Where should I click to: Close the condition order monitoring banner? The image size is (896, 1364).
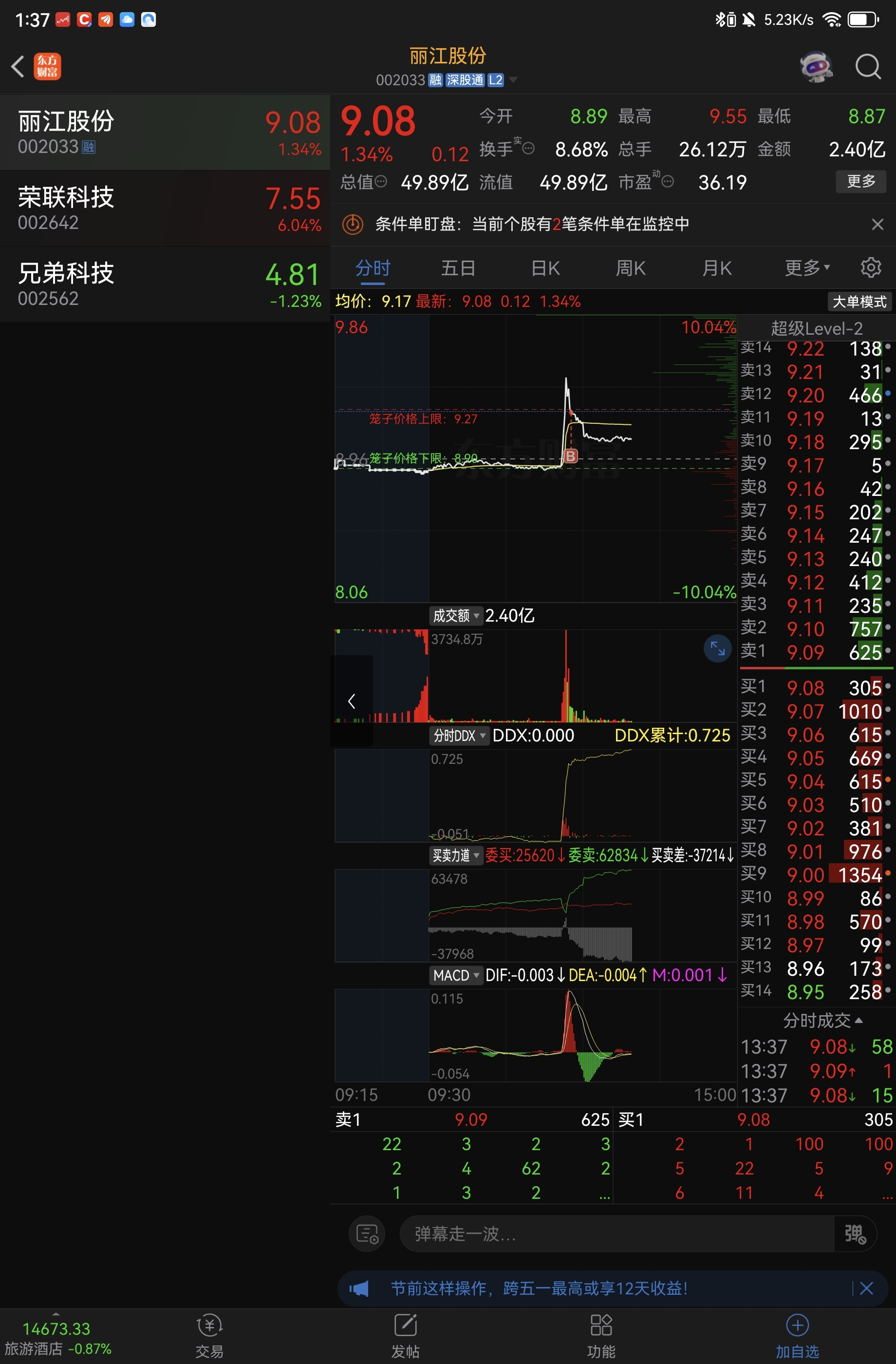tap(877, 224)
